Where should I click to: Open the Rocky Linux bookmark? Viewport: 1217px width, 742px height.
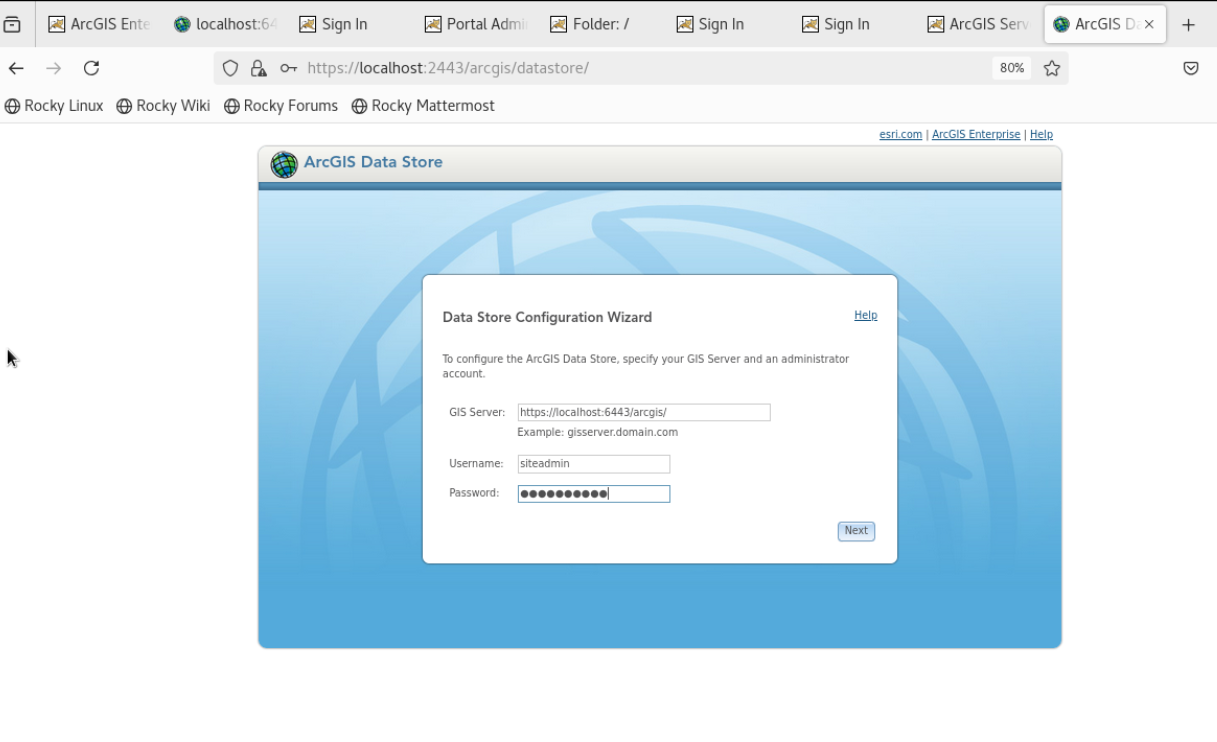tap(54, 106)
